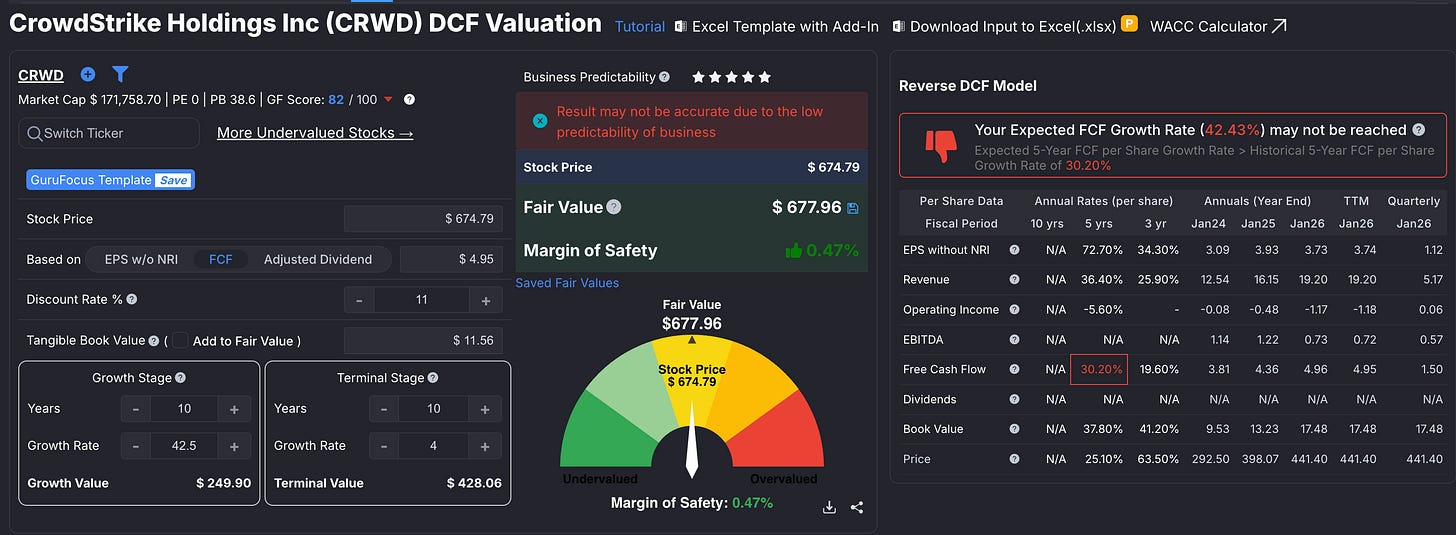Enable the Add to Fair Value checkbox
The image size is (1456, 535).
179,340
